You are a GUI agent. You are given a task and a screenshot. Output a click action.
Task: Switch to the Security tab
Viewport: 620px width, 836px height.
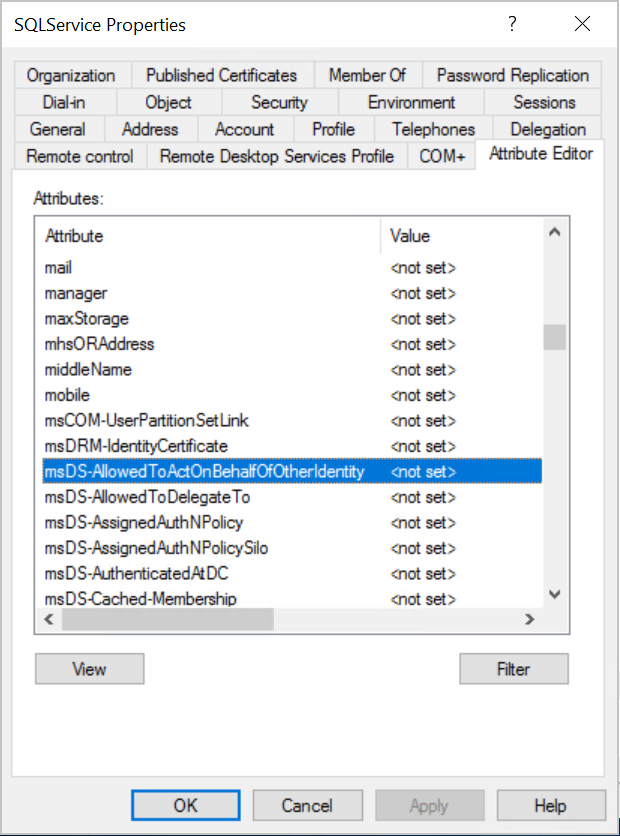click(279, 101)
